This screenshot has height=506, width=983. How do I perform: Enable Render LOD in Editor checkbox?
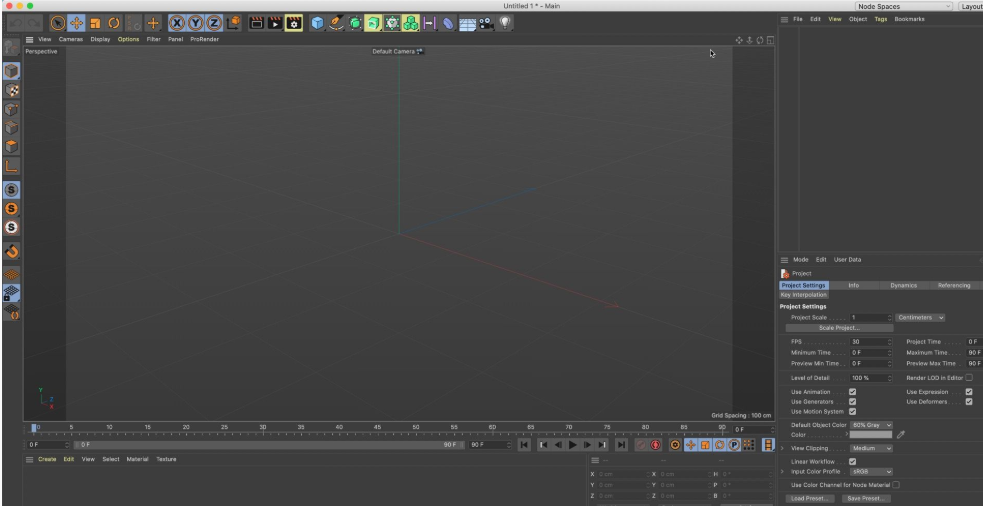click(x=969, y=378)
